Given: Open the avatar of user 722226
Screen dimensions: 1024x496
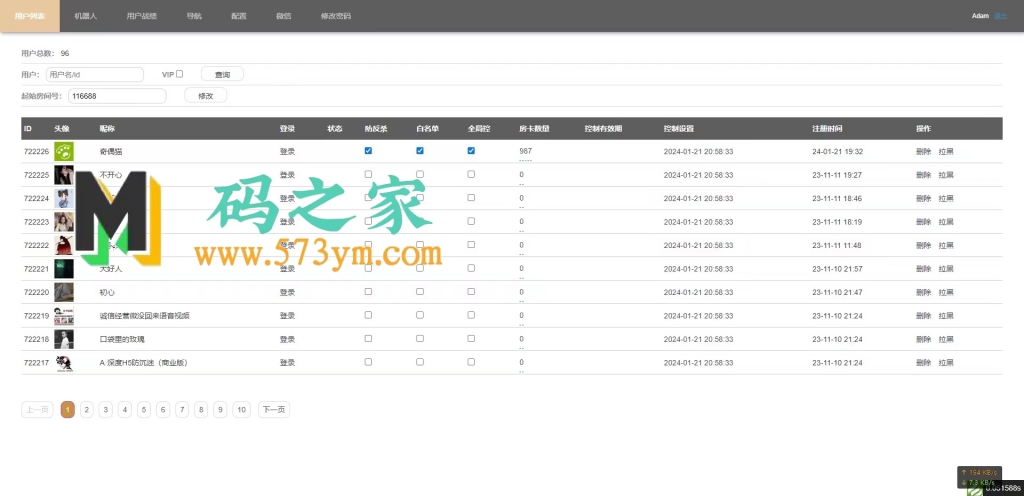Looking at the screenshot, I should click(x=64, y=151).
